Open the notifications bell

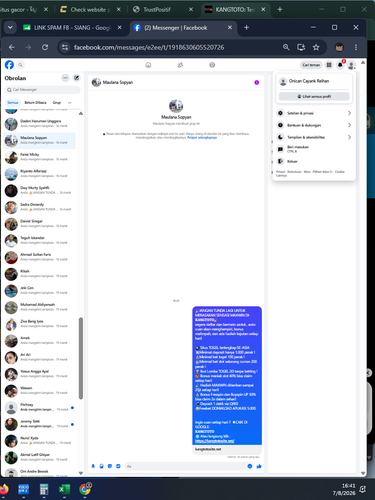(x=340, y=65)
